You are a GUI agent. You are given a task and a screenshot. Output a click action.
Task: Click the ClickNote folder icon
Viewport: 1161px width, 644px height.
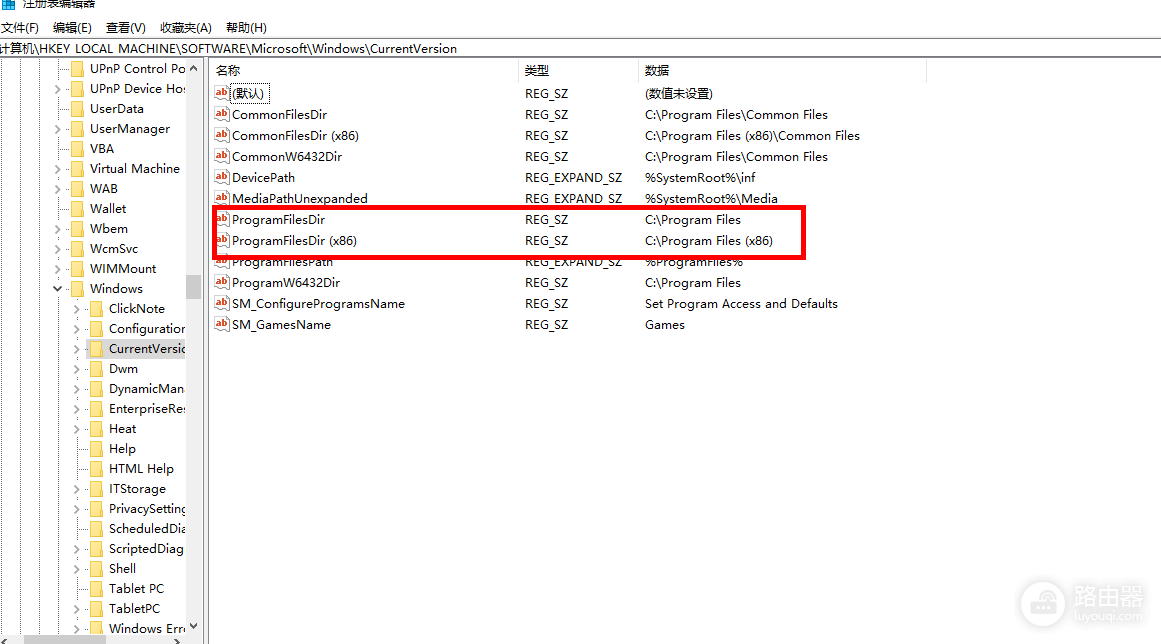click(x=96, y=309)
